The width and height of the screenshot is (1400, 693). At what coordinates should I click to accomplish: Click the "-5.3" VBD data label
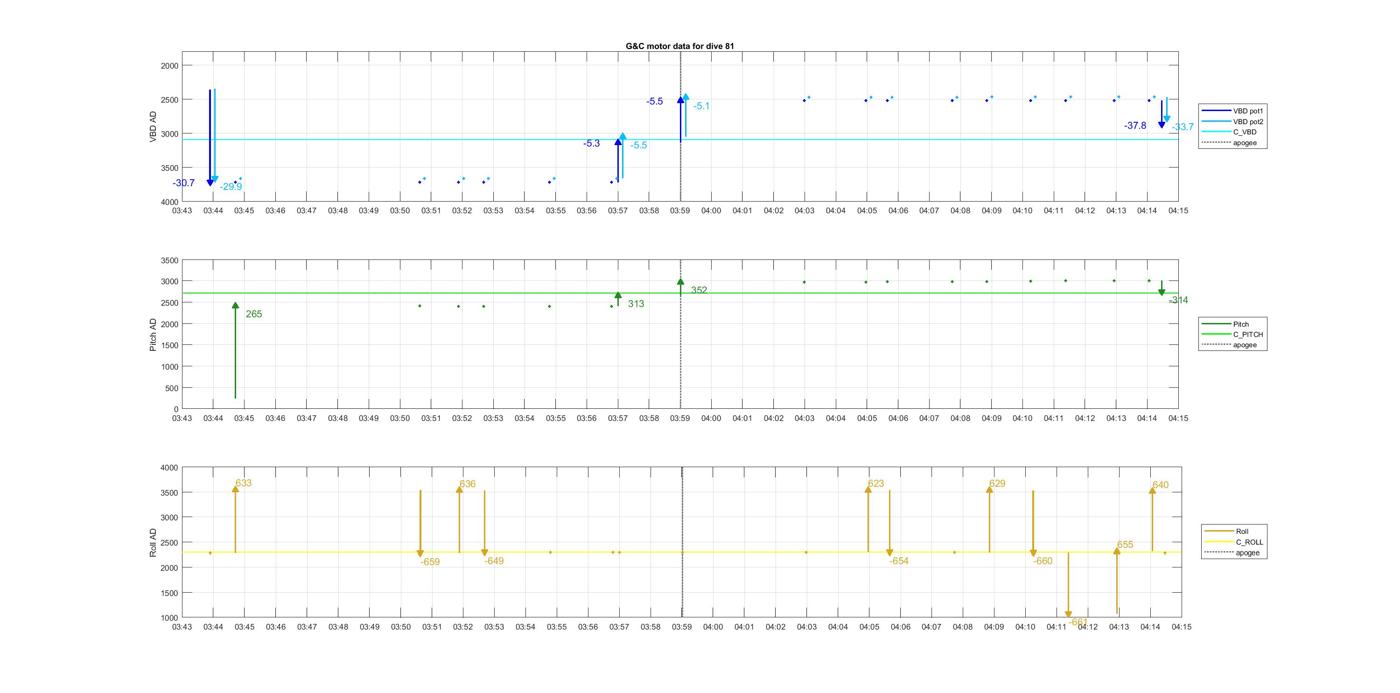click(x=592, y=144)
